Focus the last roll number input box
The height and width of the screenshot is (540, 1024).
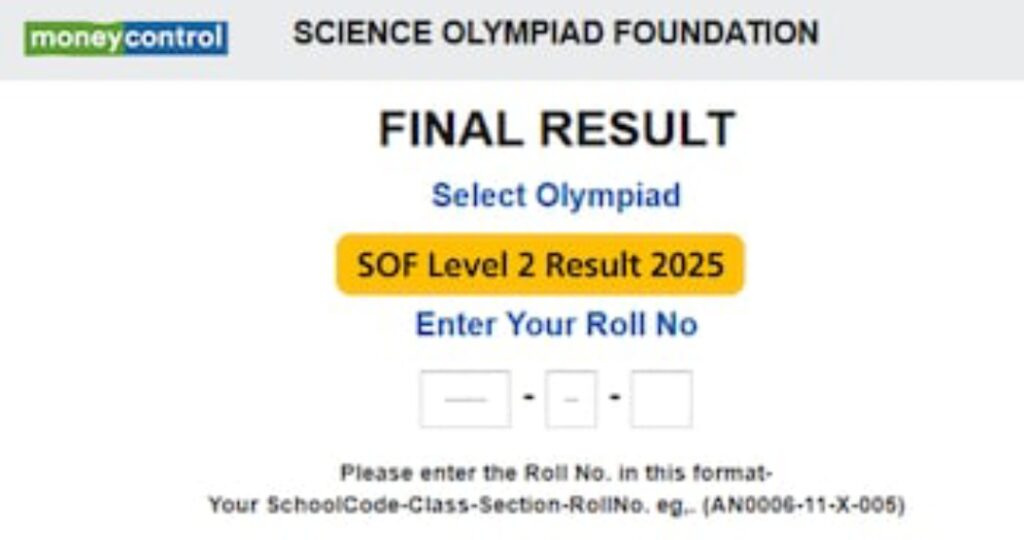click(x=661, y=399)
